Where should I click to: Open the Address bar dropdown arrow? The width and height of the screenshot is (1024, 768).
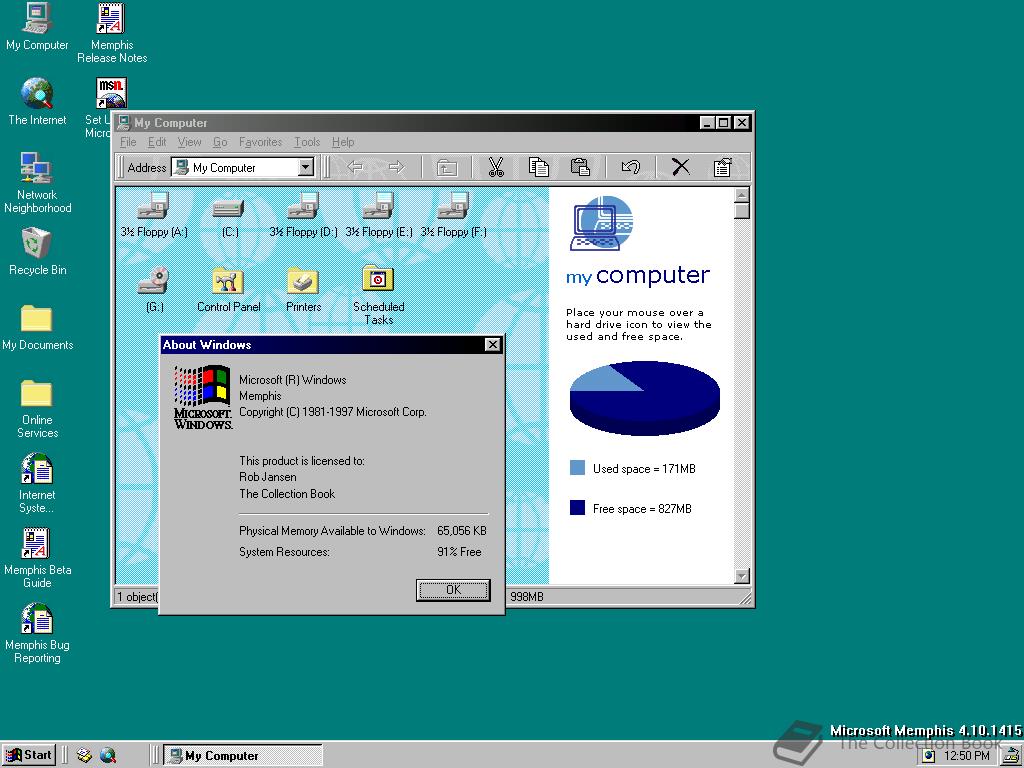[306, 167]
